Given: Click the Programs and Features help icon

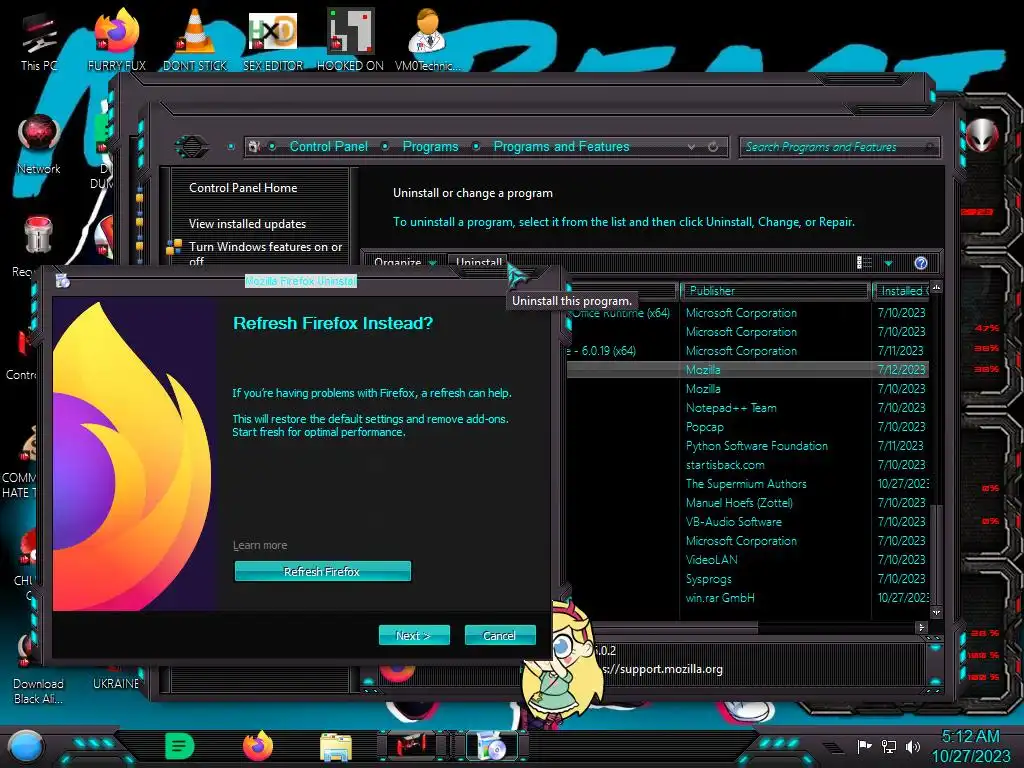Looking at the screenshot, I should click(x=921, y=263).
